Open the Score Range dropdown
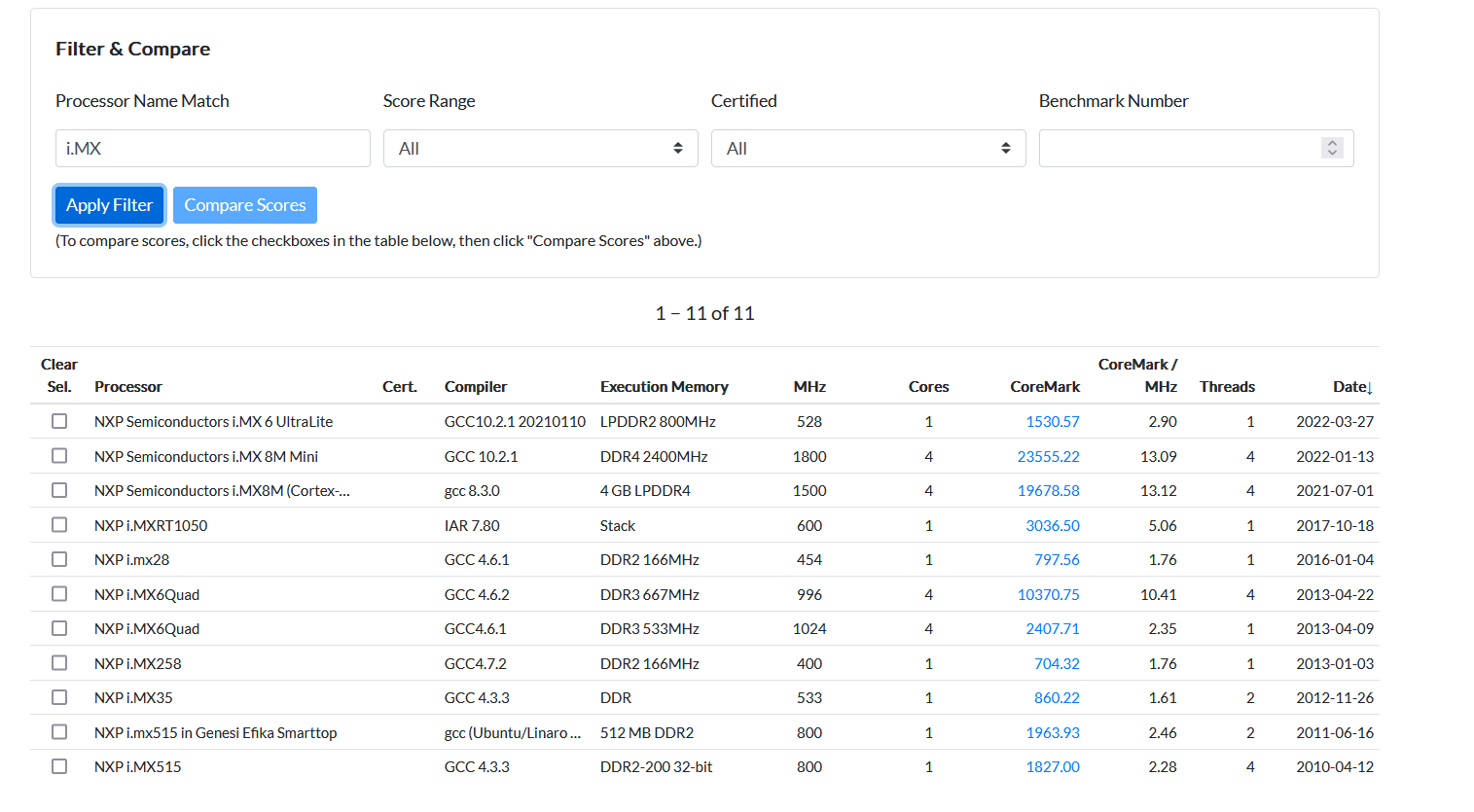This screenshot has width=1474, height=812. [541, 149]
